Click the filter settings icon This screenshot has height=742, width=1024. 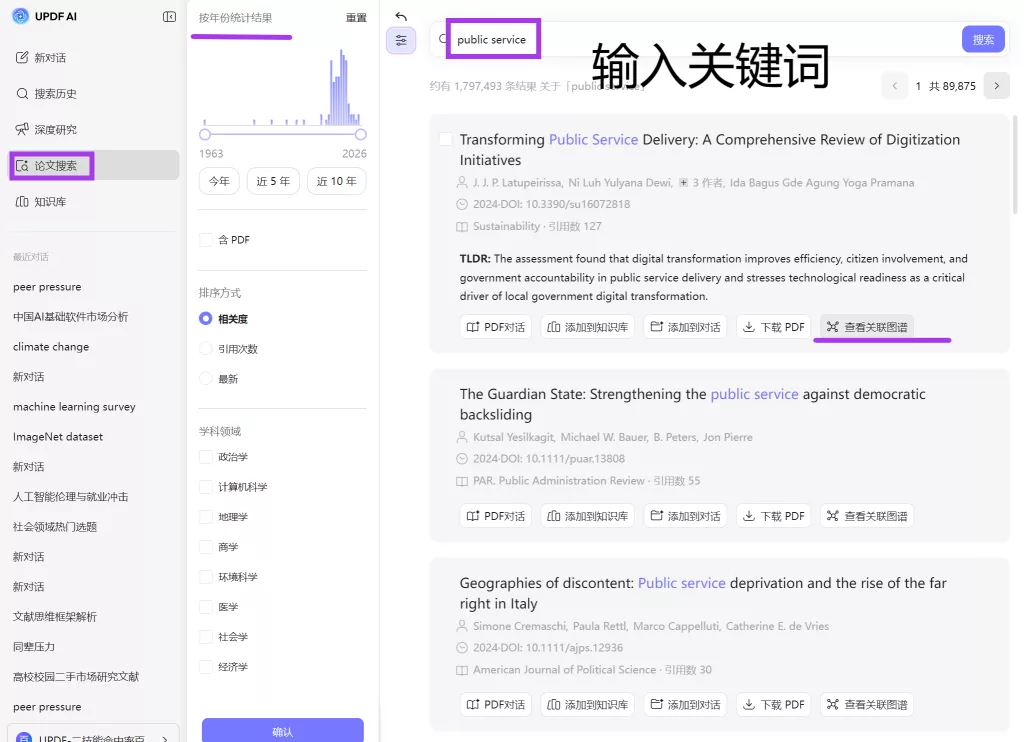(401, 41)
